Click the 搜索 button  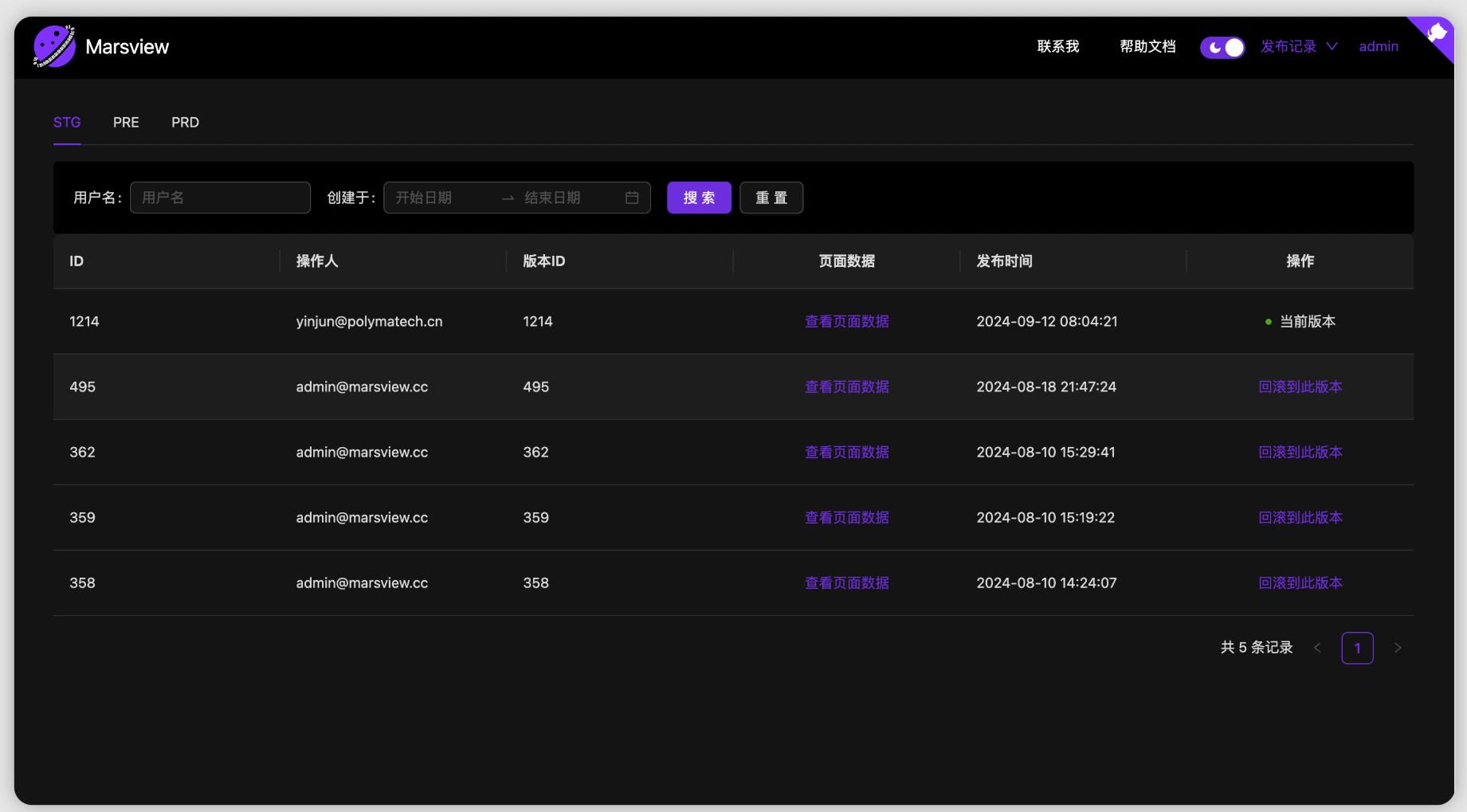699,198
